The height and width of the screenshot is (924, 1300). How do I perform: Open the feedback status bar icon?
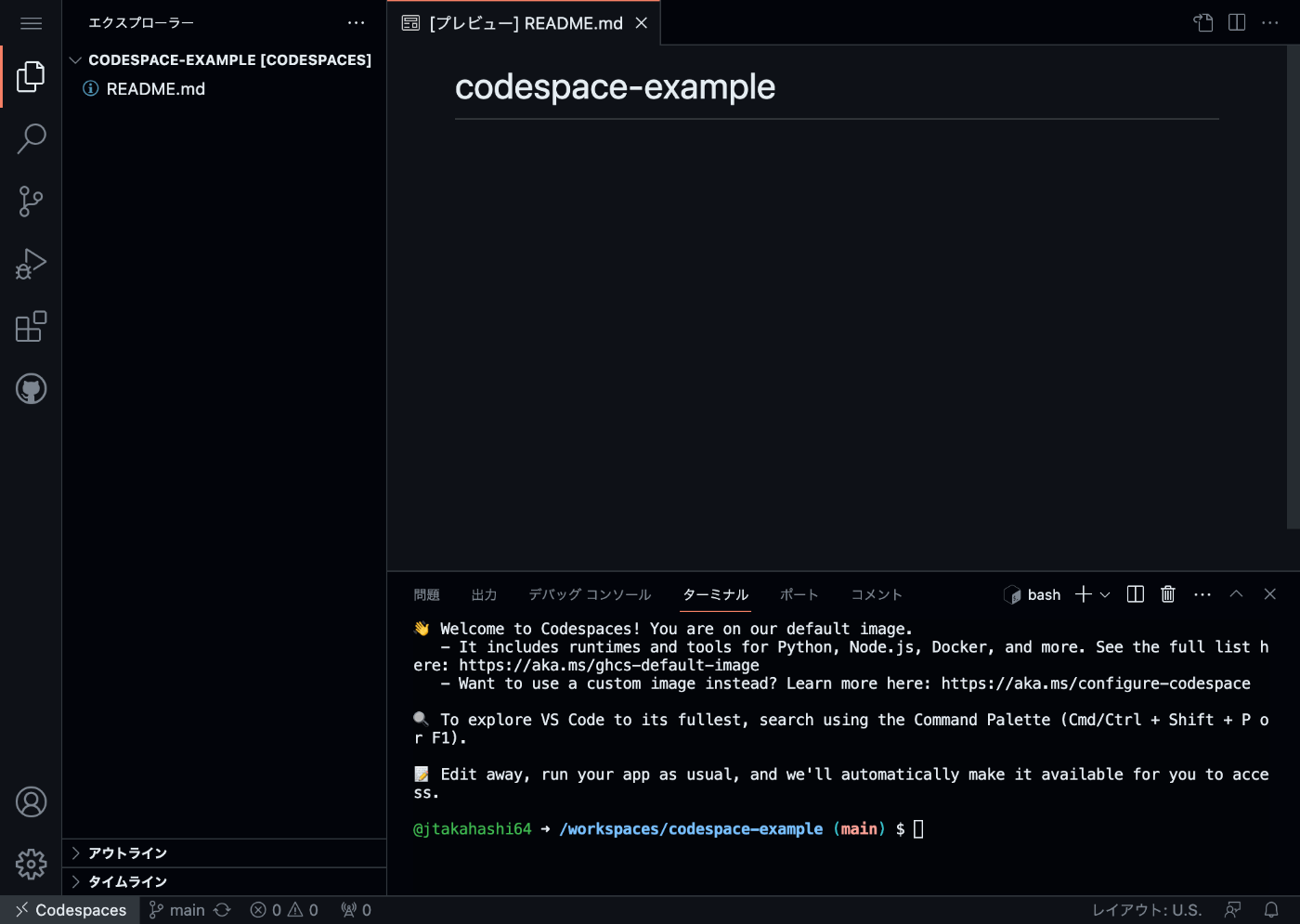pyautogui.click(x=1232, y=910)
